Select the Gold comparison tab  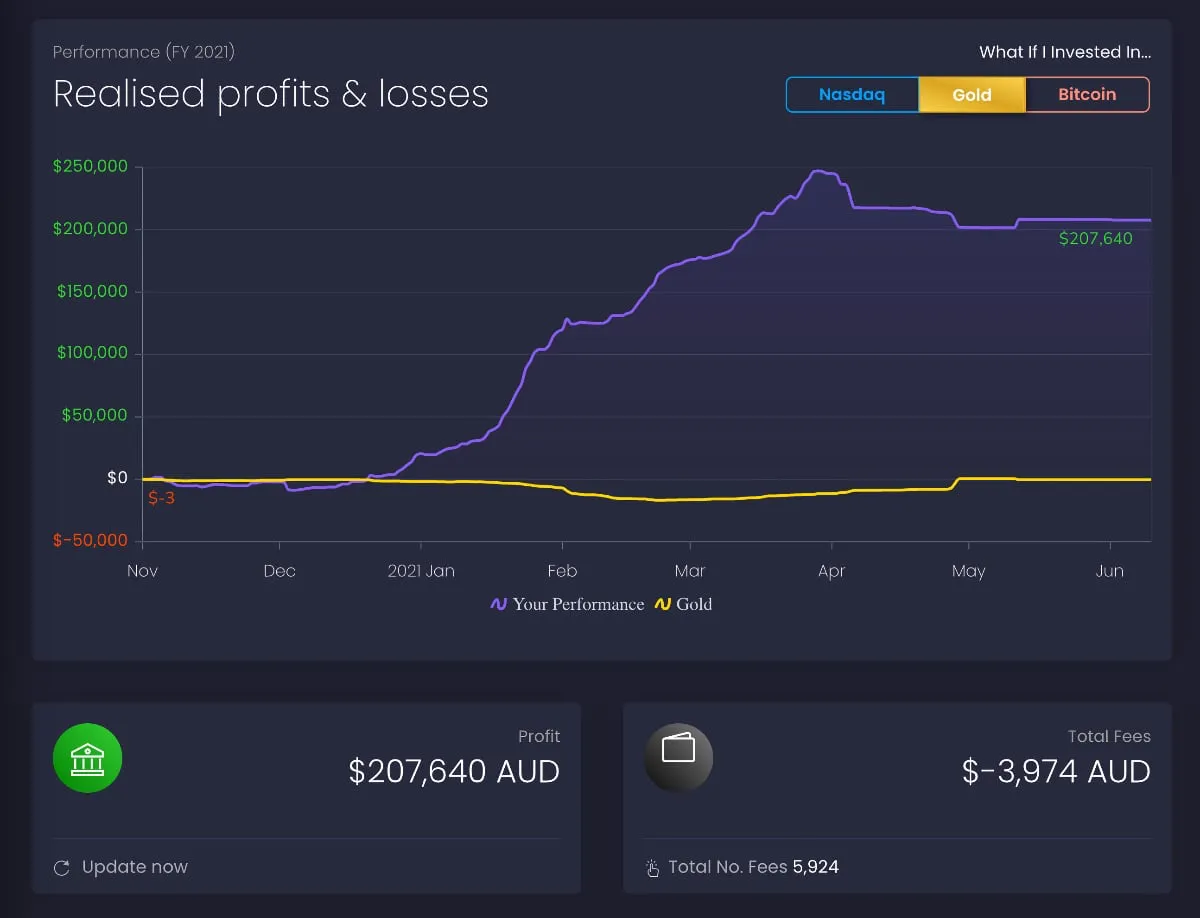point(972,95)
